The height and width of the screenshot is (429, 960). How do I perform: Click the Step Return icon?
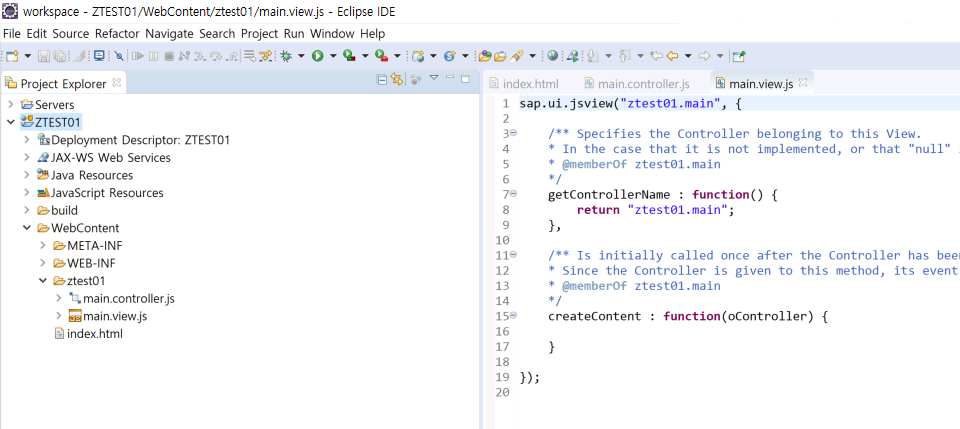click(x=233, y=56)
